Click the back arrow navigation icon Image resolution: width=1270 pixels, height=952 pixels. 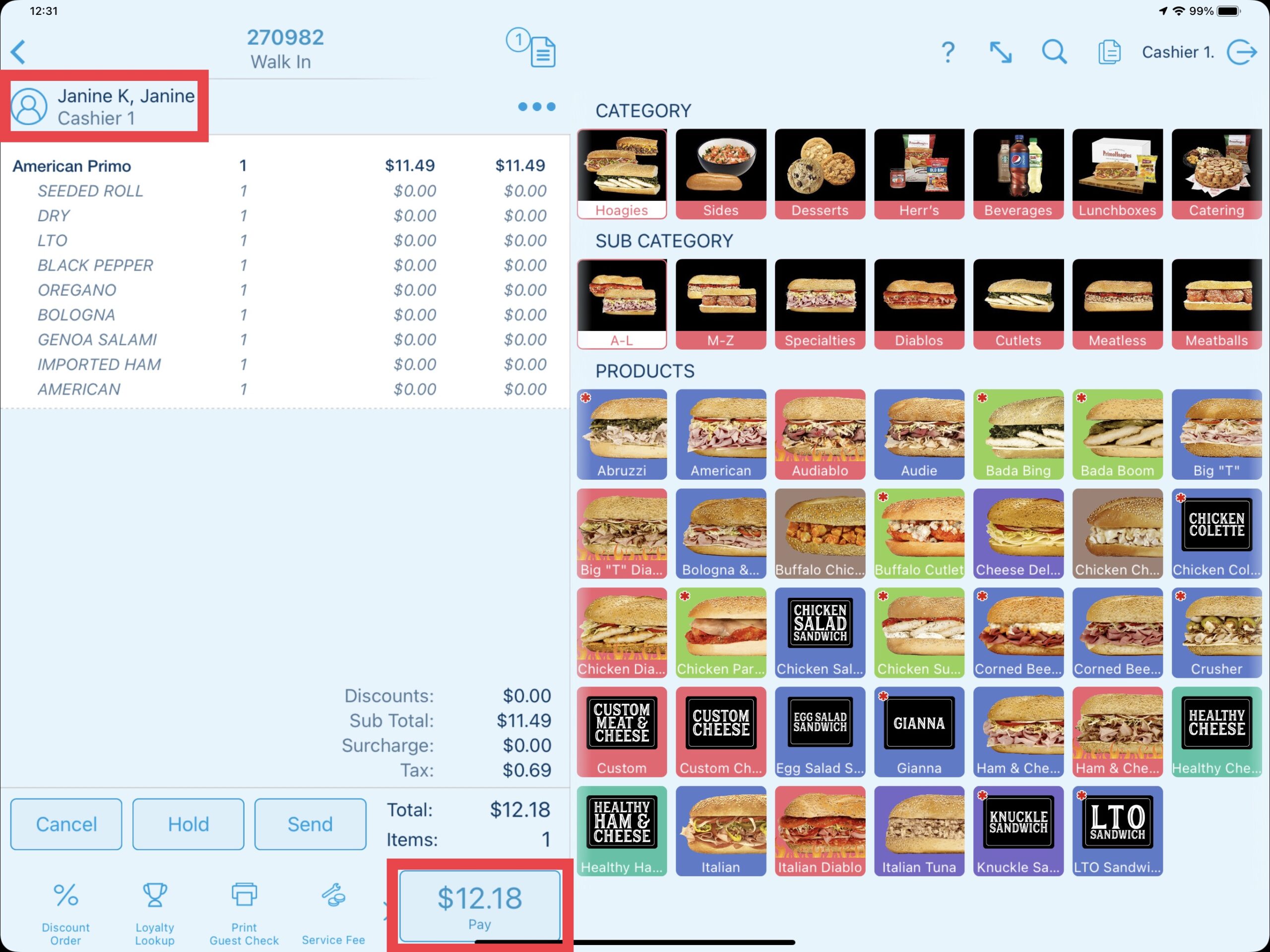pos(21,51)
